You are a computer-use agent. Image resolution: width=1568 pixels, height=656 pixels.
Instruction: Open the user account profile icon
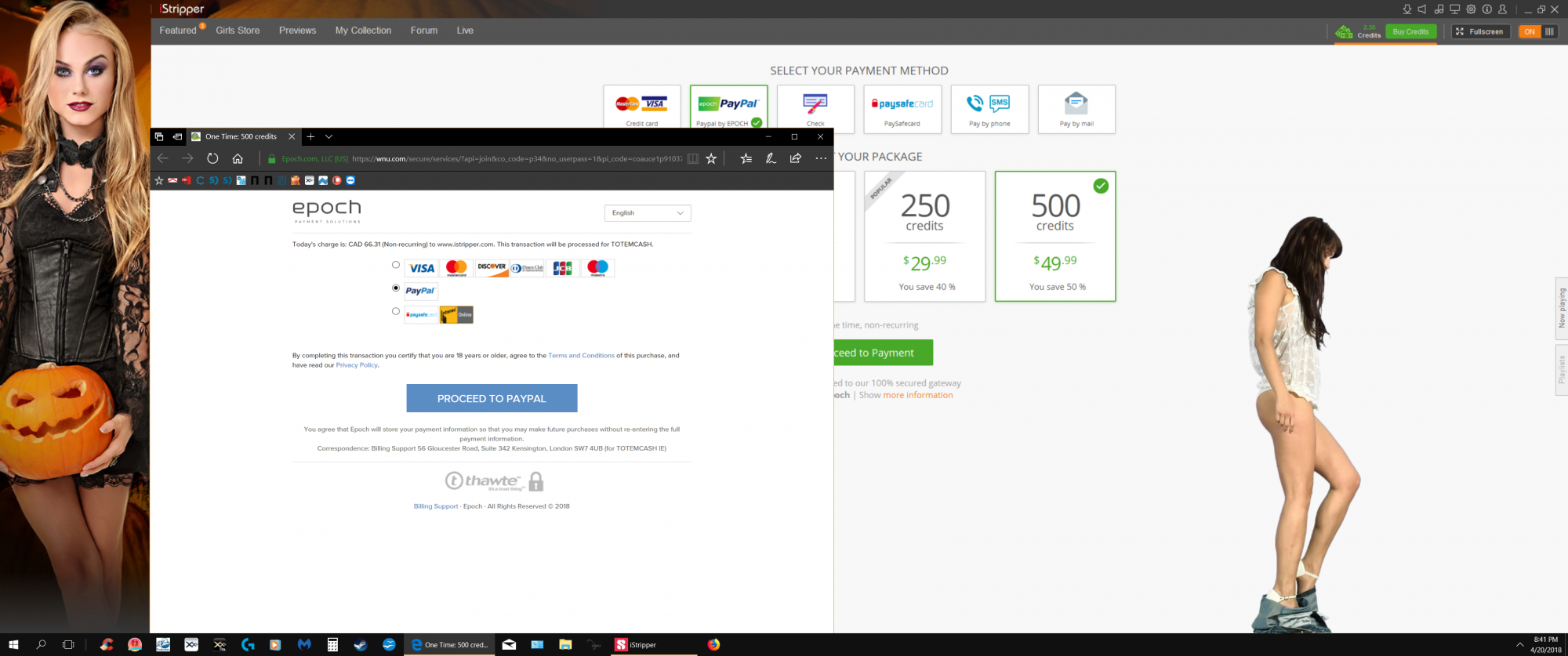pyautogui.click(x=1502, y=9)
